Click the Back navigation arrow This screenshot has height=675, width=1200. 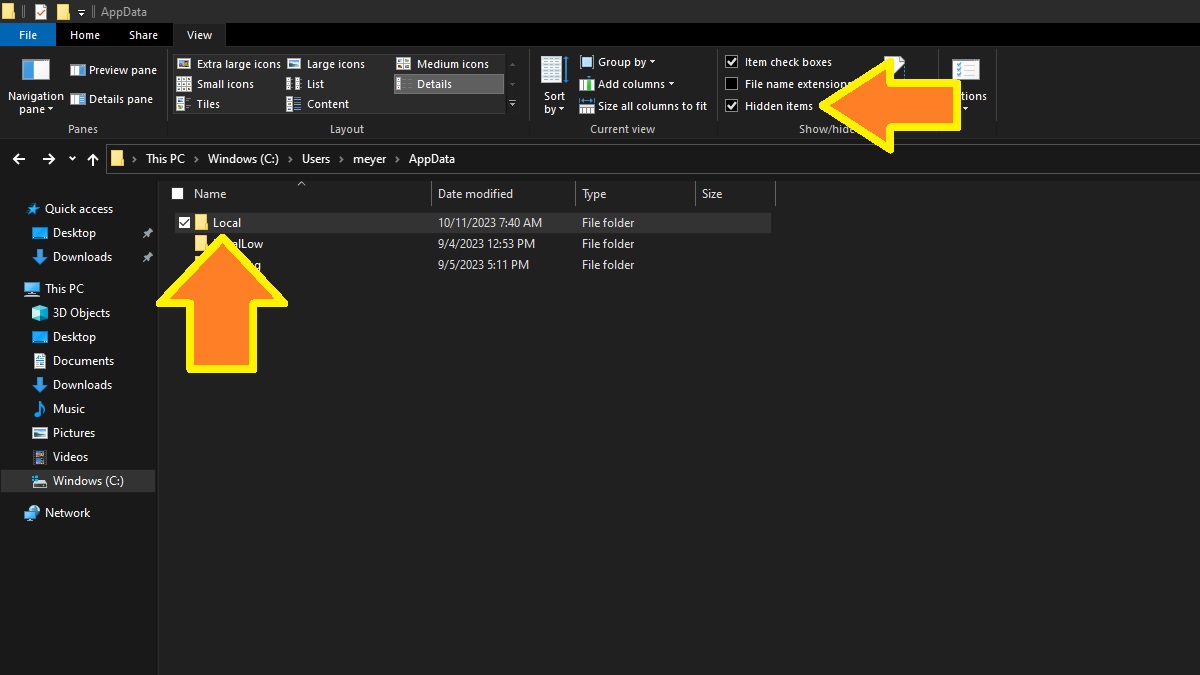click(19, 159)
